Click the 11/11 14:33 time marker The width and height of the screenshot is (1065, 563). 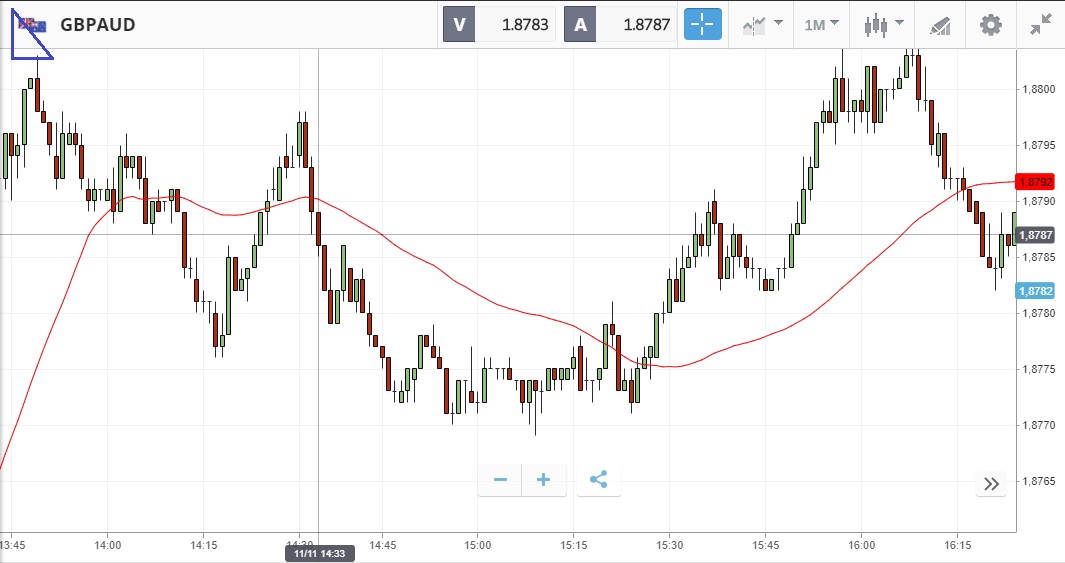(319, 553)
